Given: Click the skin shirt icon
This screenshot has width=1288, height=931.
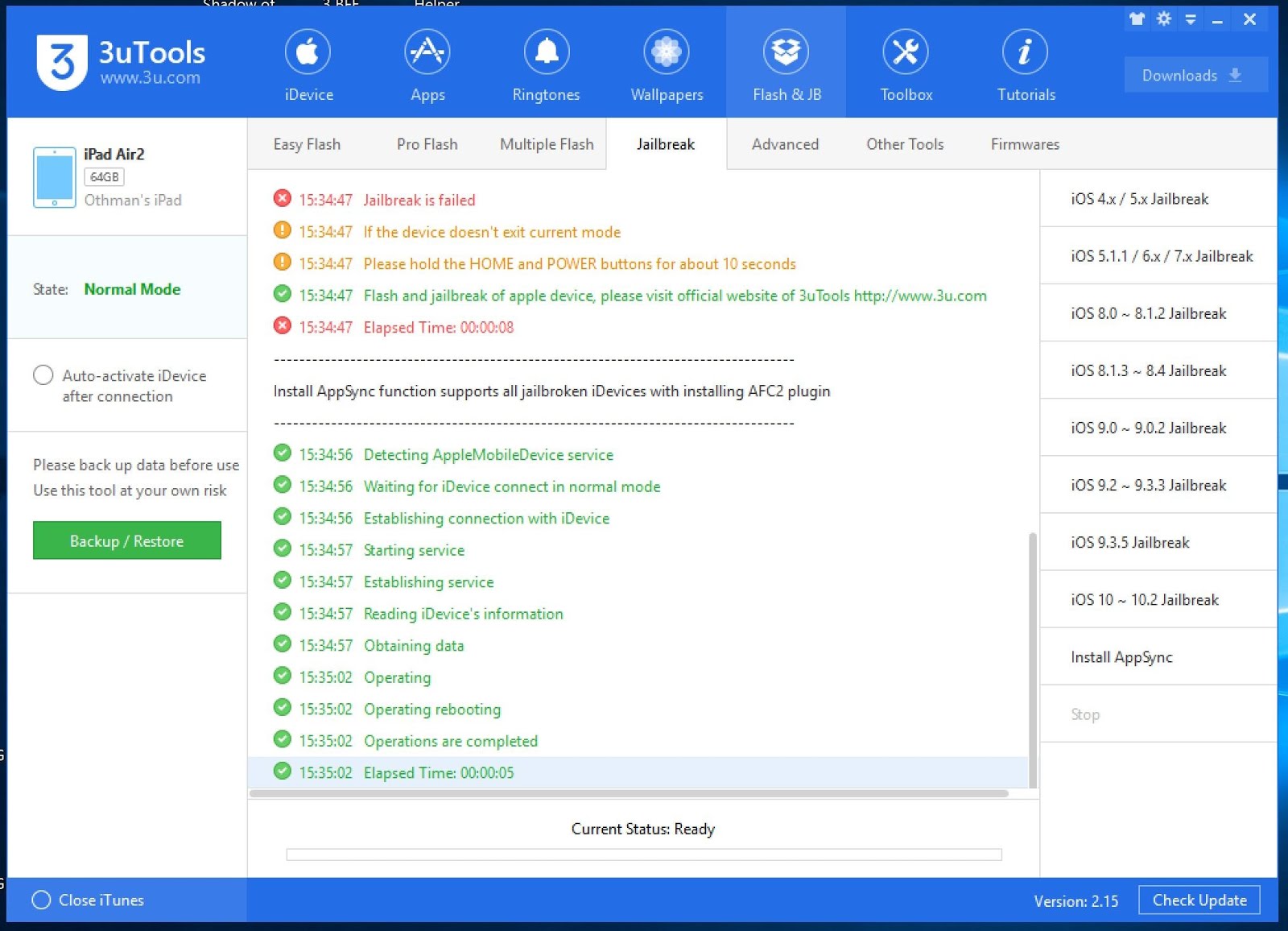Looking at the screenshot, I should pos(1137,19).
